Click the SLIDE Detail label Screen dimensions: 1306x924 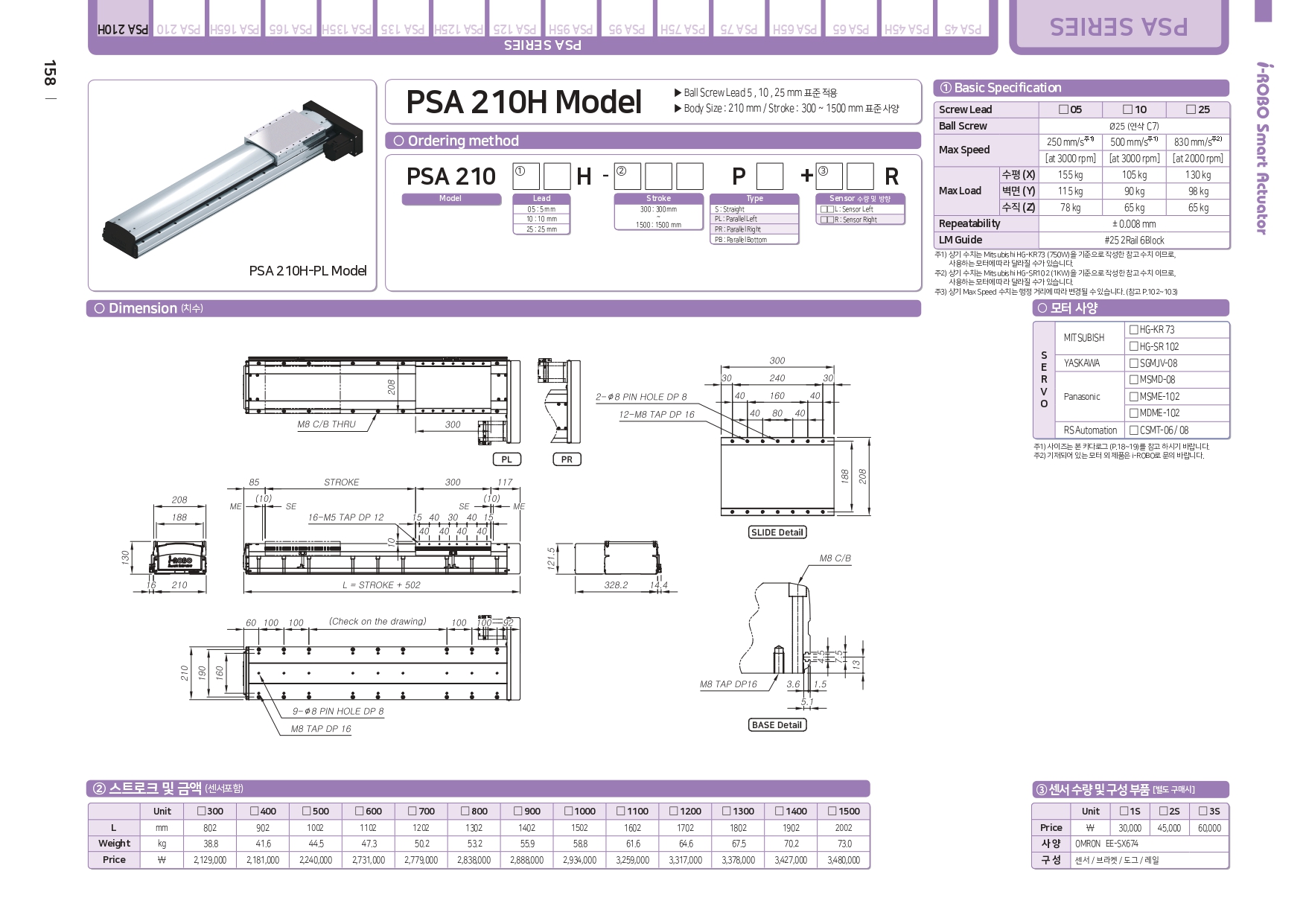point(777,532)
